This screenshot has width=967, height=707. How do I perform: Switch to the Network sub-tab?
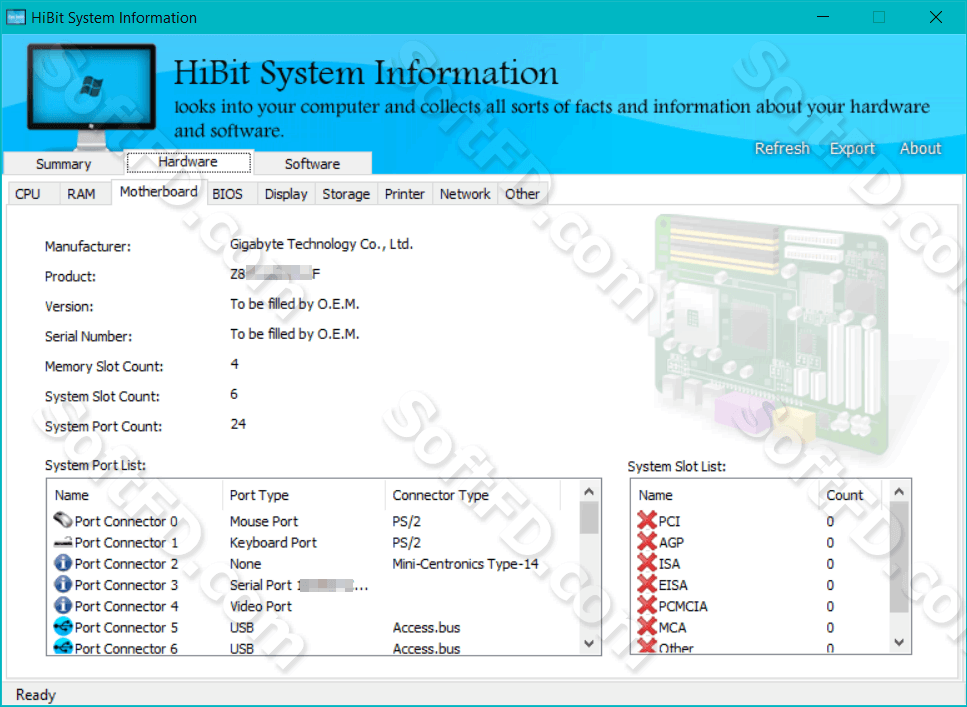click(465, 194)
